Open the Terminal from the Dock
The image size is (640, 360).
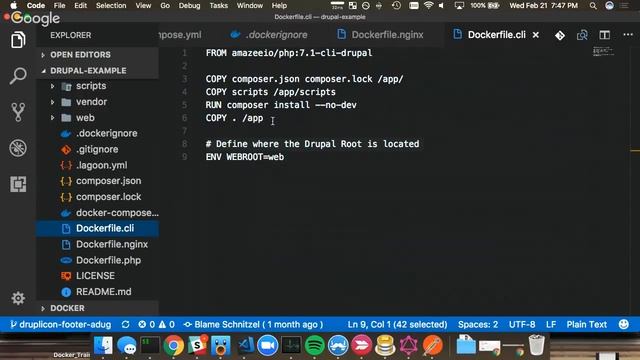pos(150,345)
